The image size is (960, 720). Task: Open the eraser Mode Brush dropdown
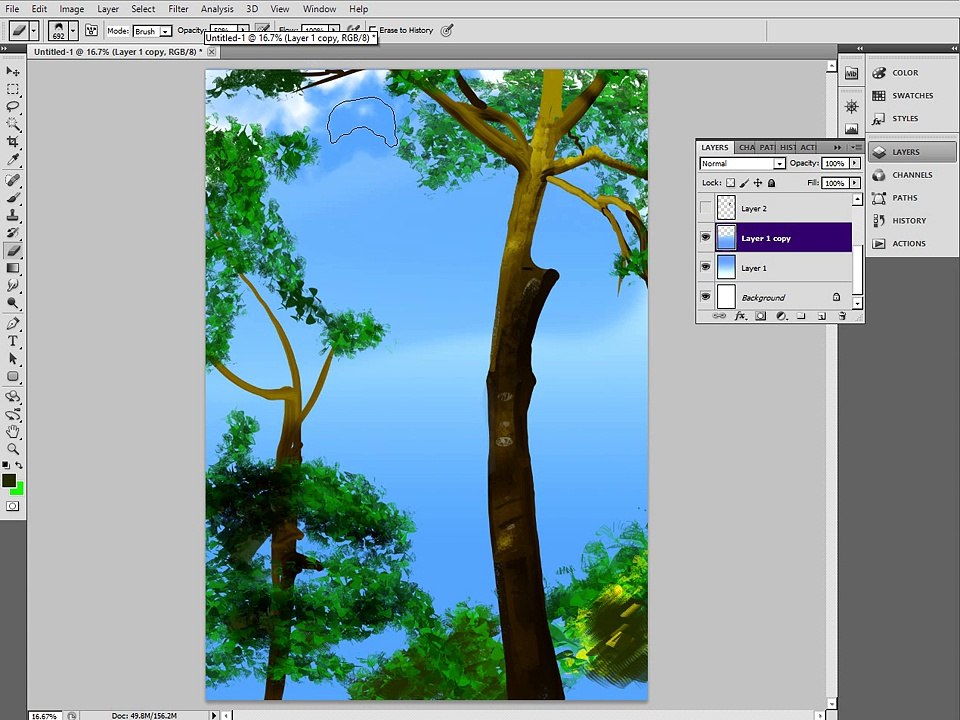pos(152,31)
